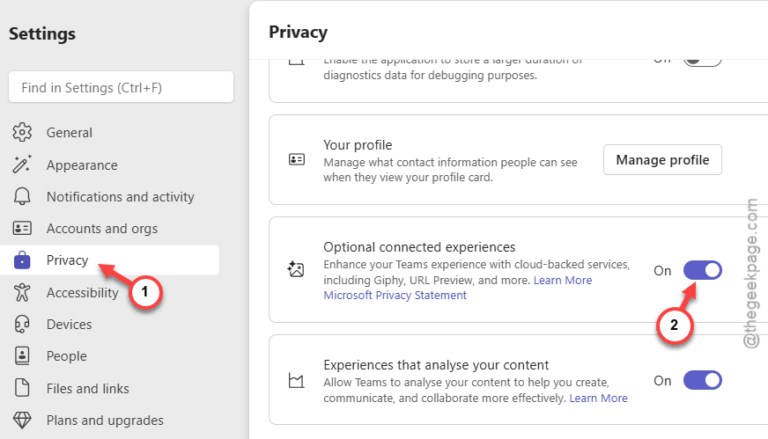
Task: Turn off Optional connected experiences toggle
Action: coord(702,270)
